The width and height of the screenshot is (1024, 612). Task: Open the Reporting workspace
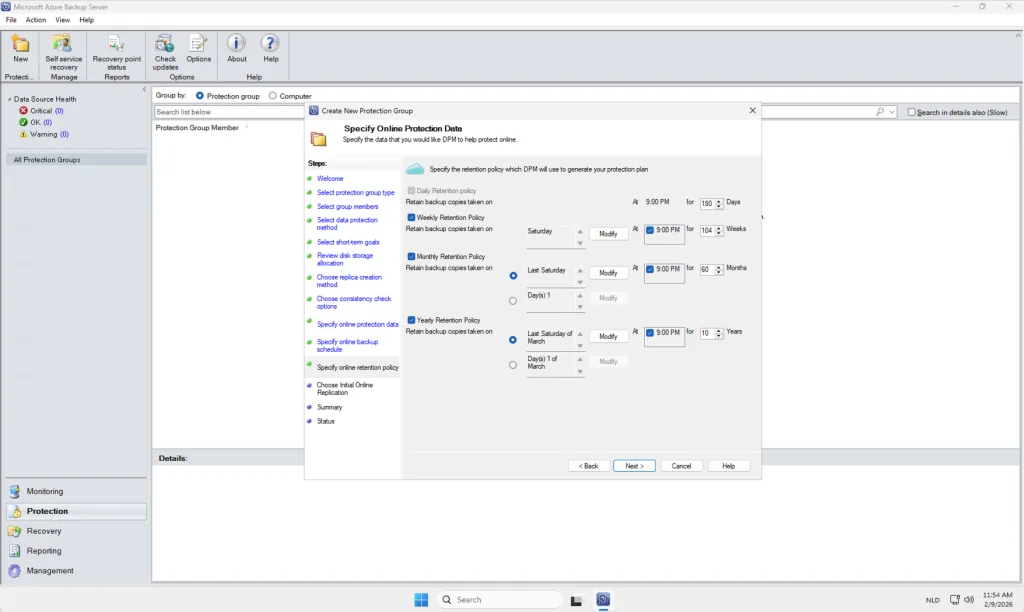tap(44, 551)
